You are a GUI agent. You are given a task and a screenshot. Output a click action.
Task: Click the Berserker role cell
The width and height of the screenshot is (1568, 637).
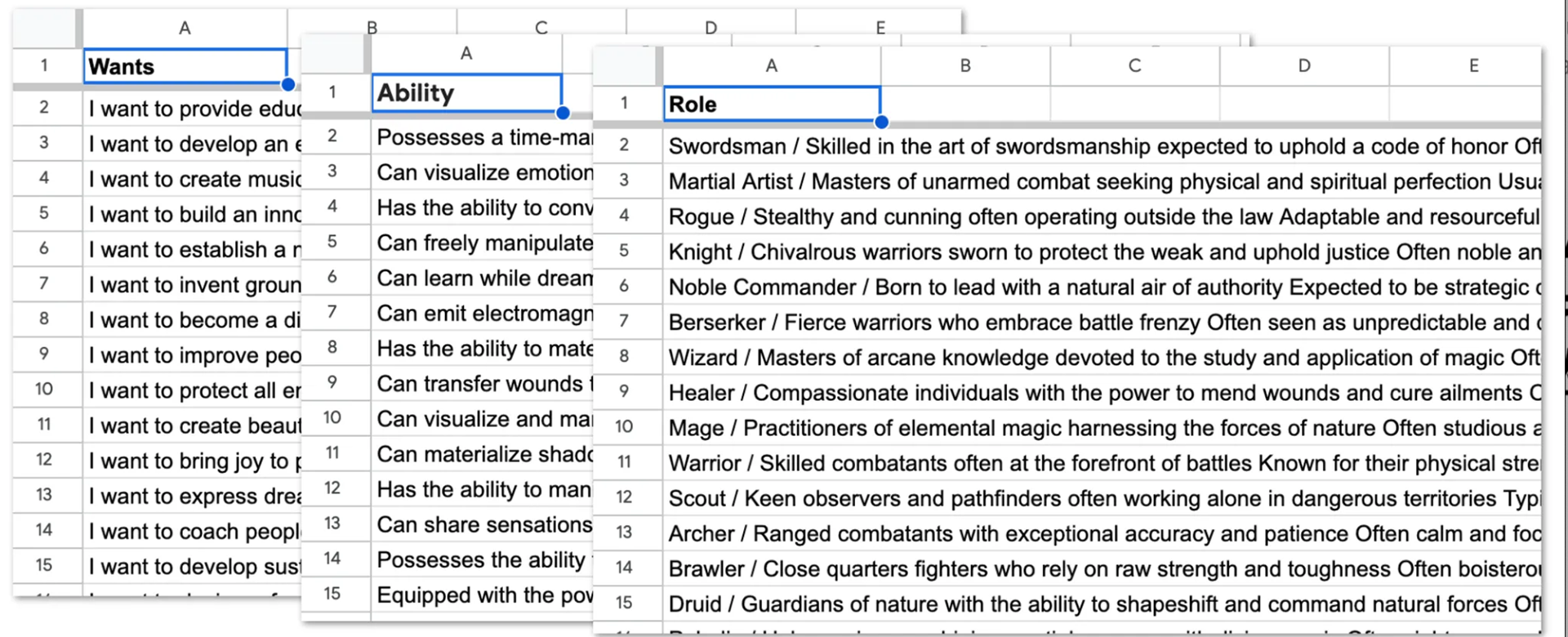coord(1102,323)
